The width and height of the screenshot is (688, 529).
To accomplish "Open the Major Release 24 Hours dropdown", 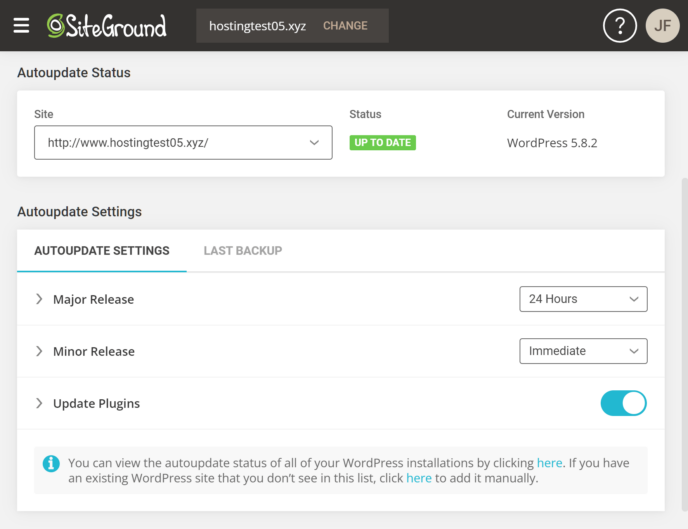I will [x=583, y=299].
